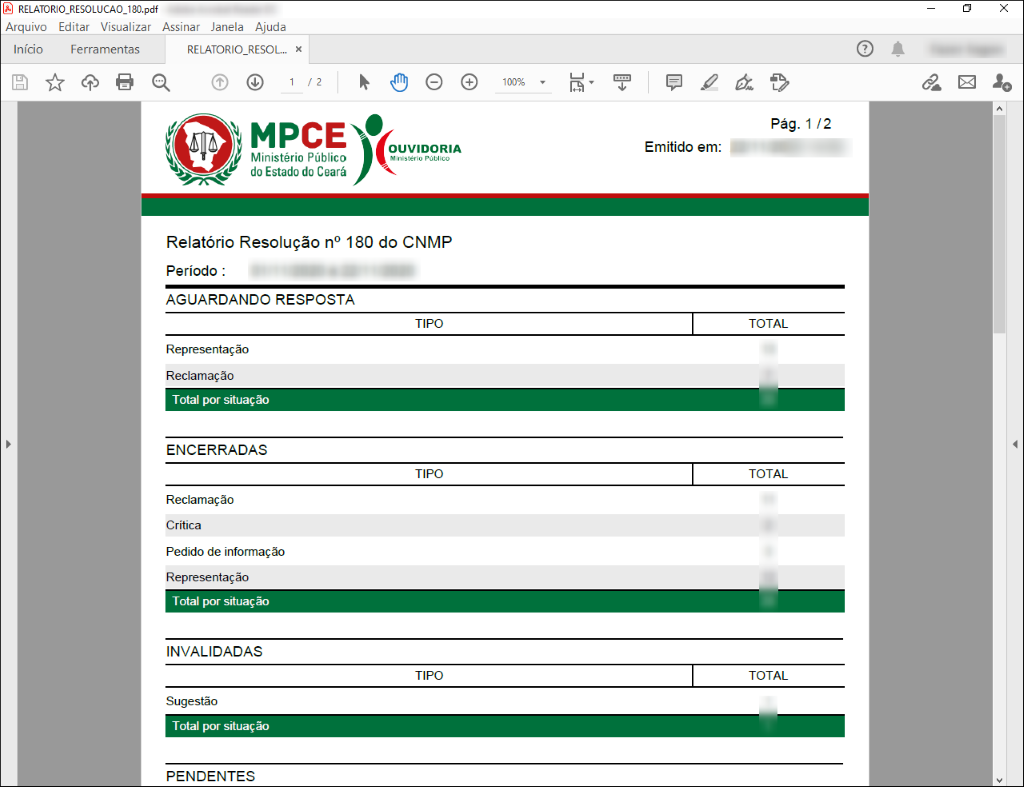Close the RELATORIO_RESOL... document tab
Screen dimensions: 1024x787
298,49
